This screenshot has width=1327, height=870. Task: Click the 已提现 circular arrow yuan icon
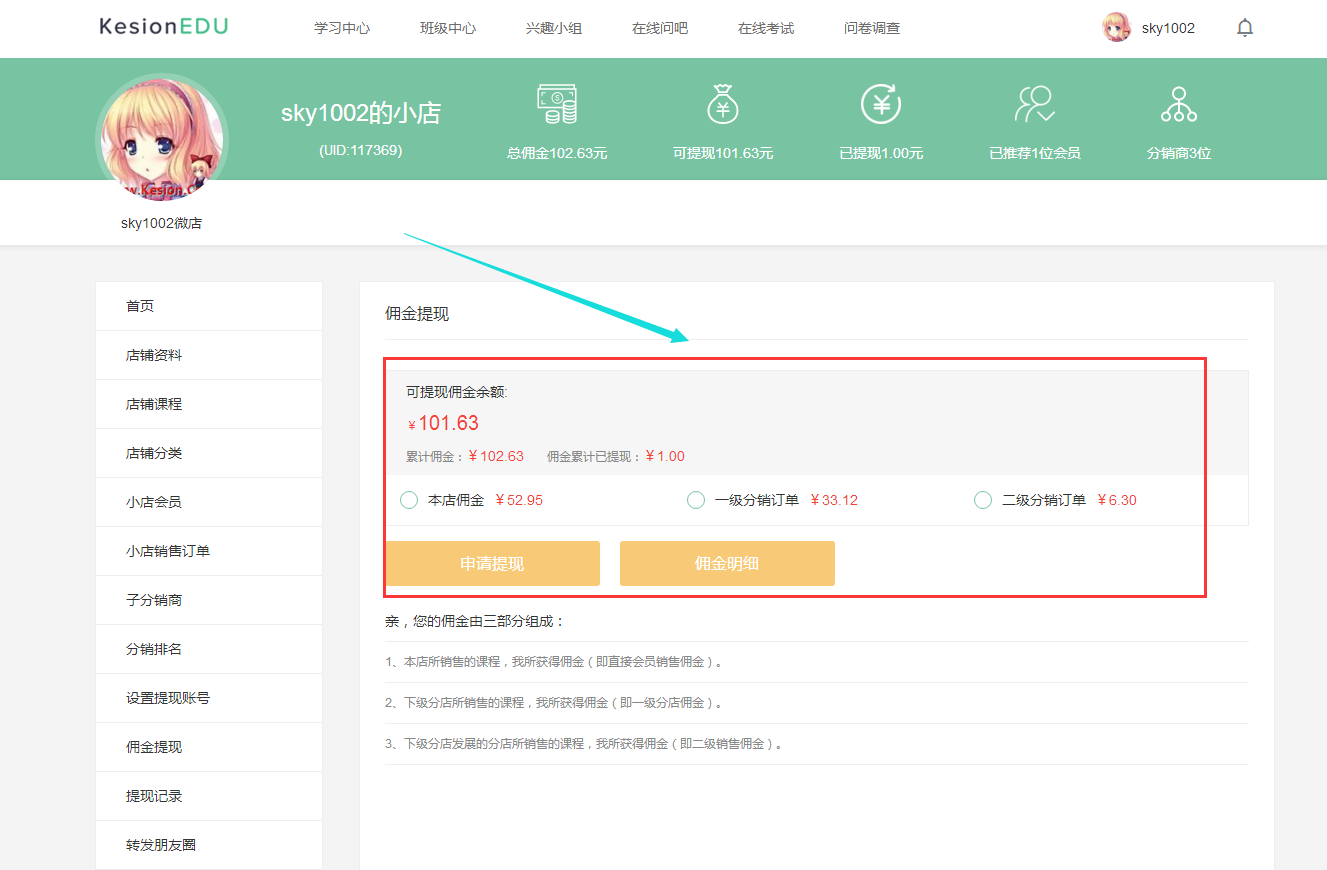[879, 103]
